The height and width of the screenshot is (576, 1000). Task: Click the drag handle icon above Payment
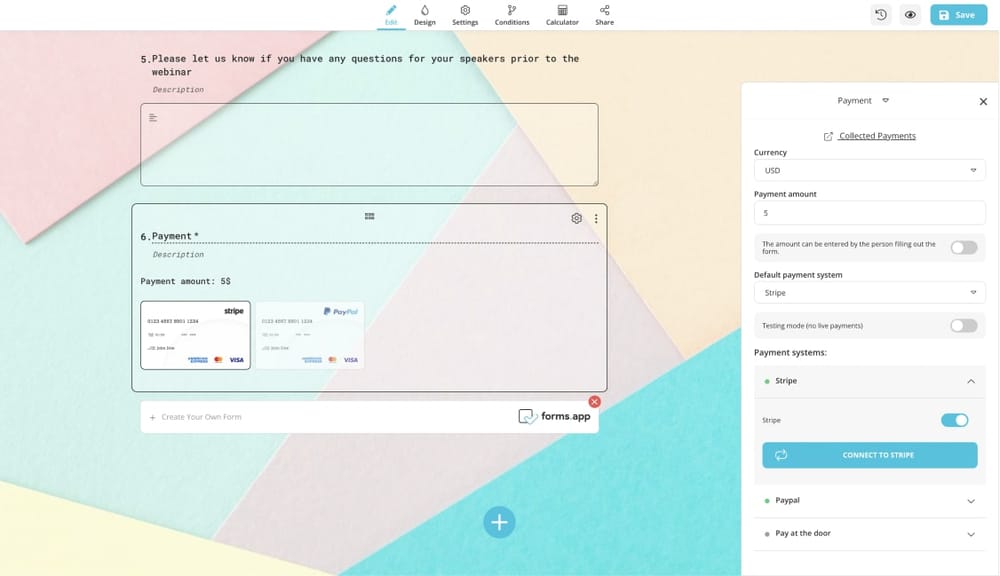click(369, 215)
